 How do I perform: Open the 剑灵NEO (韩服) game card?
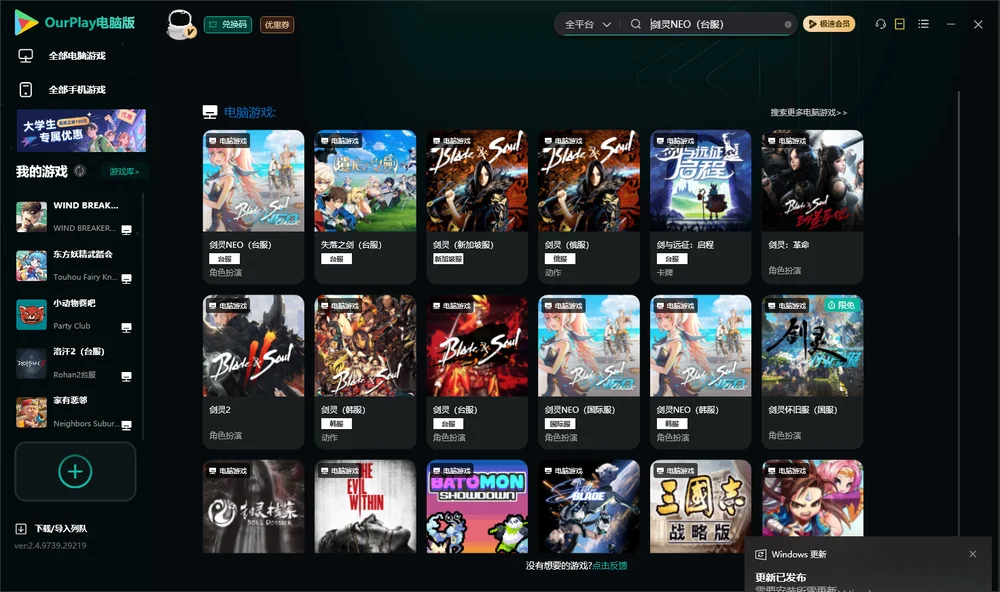click(701, 372)
